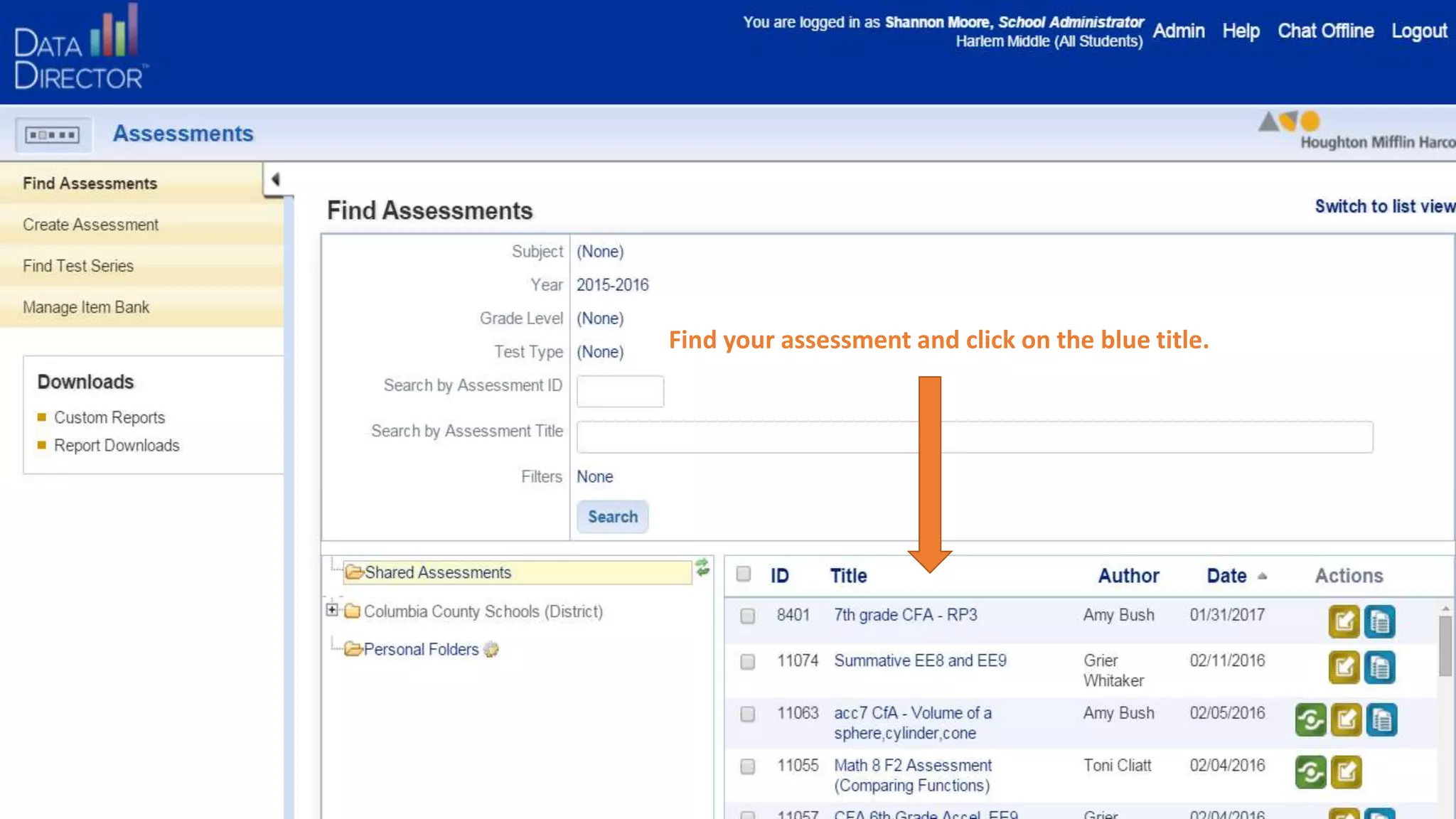Screen dimensions: 1456x819
Task: Click the results table scroll-up arrow
Action: 1445,609
